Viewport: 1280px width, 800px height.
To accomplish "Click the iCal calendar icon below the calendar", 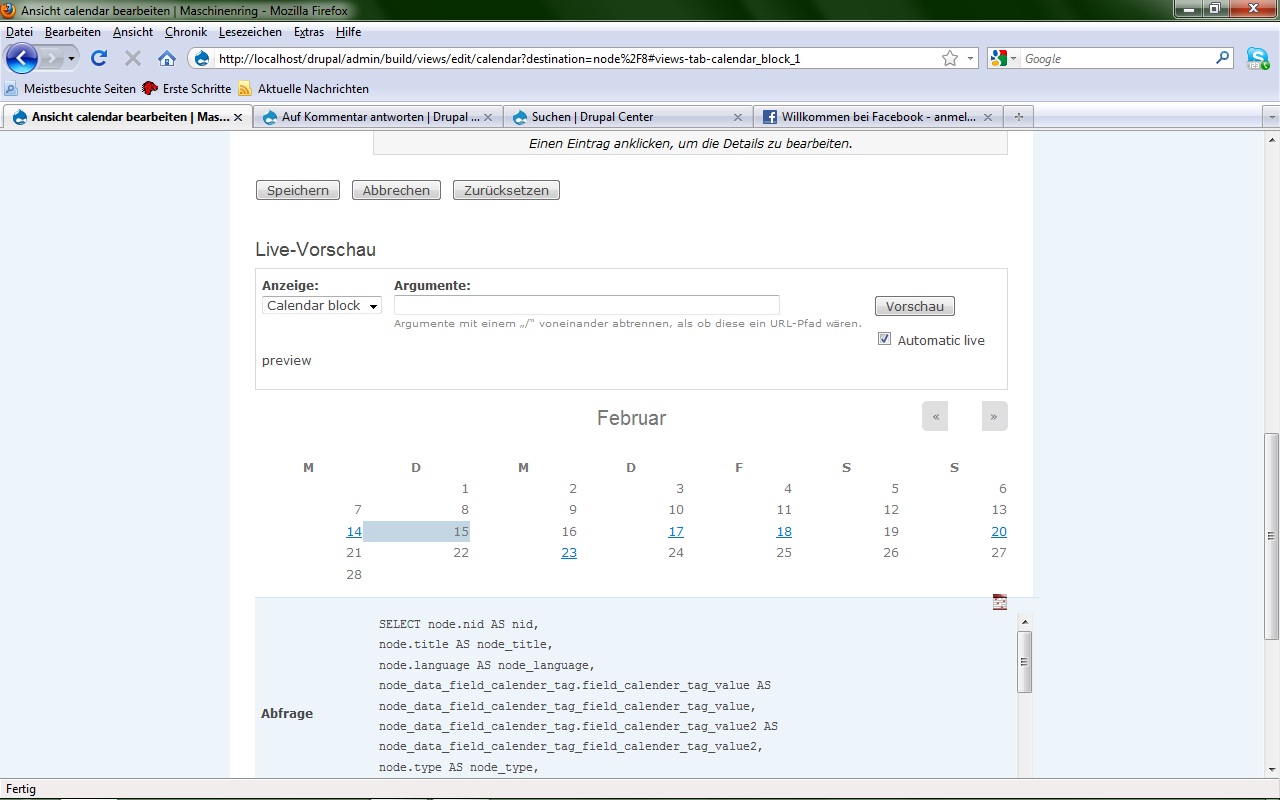I will point(999,602).
